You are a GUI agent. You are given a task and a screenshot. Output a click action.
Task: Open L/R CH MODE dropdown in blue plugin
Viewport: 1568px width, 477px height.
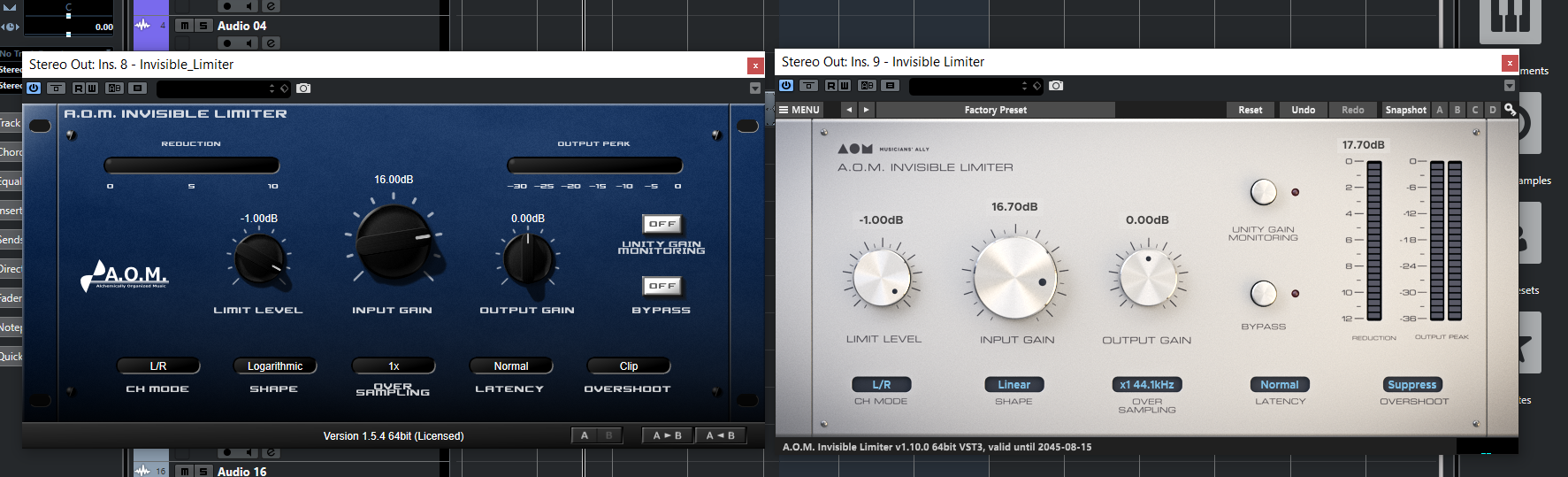(158, 365)
